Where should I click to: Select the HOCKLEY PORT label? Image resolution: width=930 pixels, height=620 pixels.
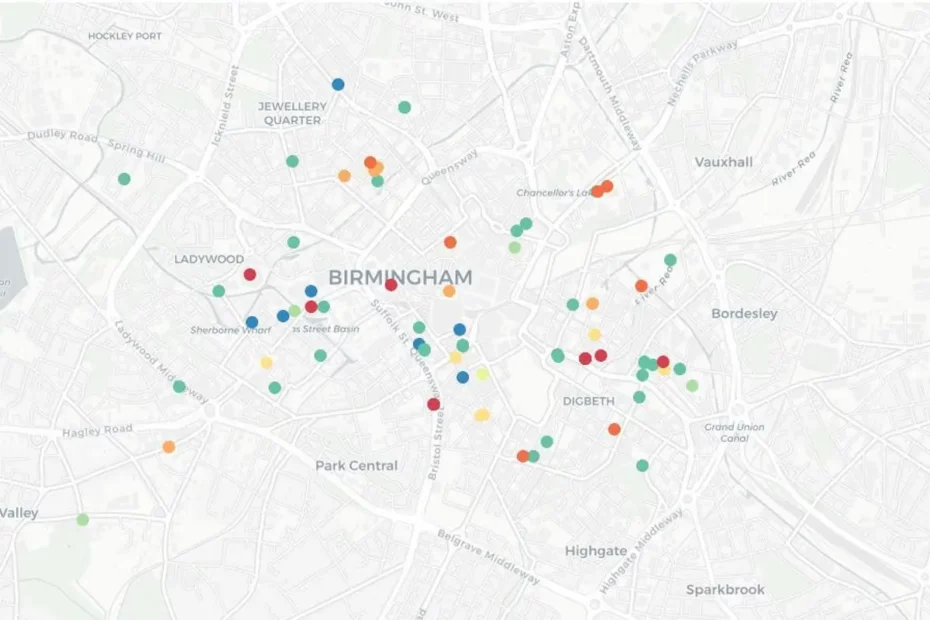pyautogui.click(x=124, y=36)
